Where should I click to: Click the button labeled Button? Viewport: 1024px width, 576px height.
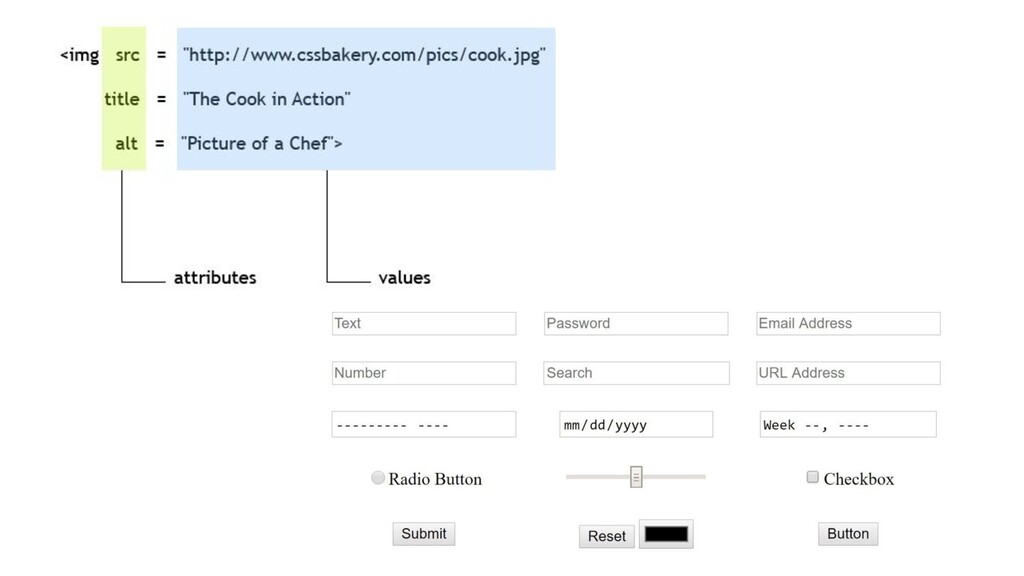(848, 534)
